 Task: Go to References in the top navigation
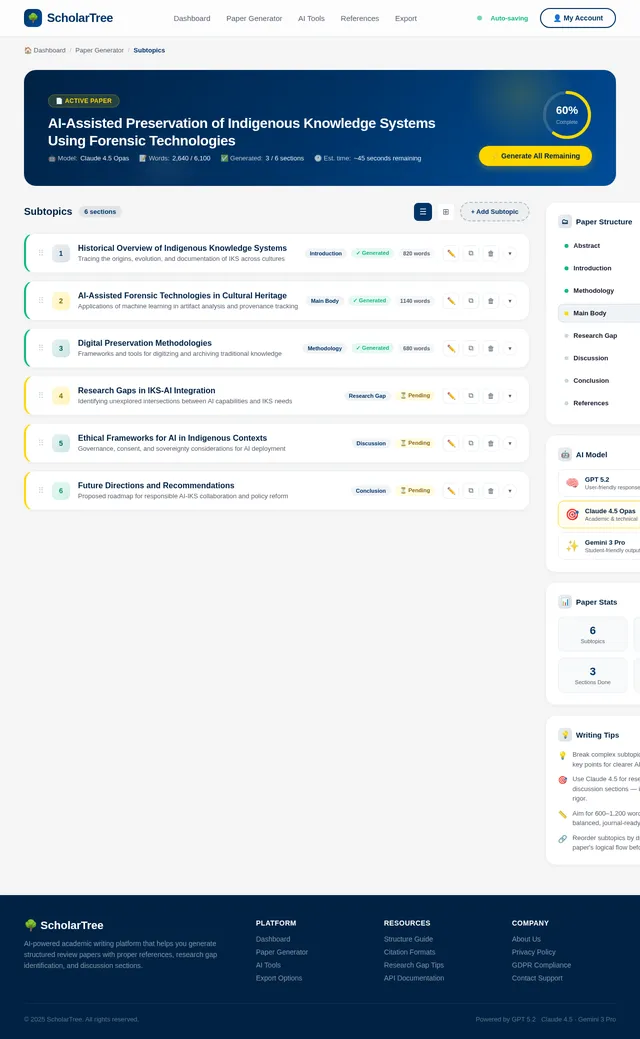(x=360, y=18)
